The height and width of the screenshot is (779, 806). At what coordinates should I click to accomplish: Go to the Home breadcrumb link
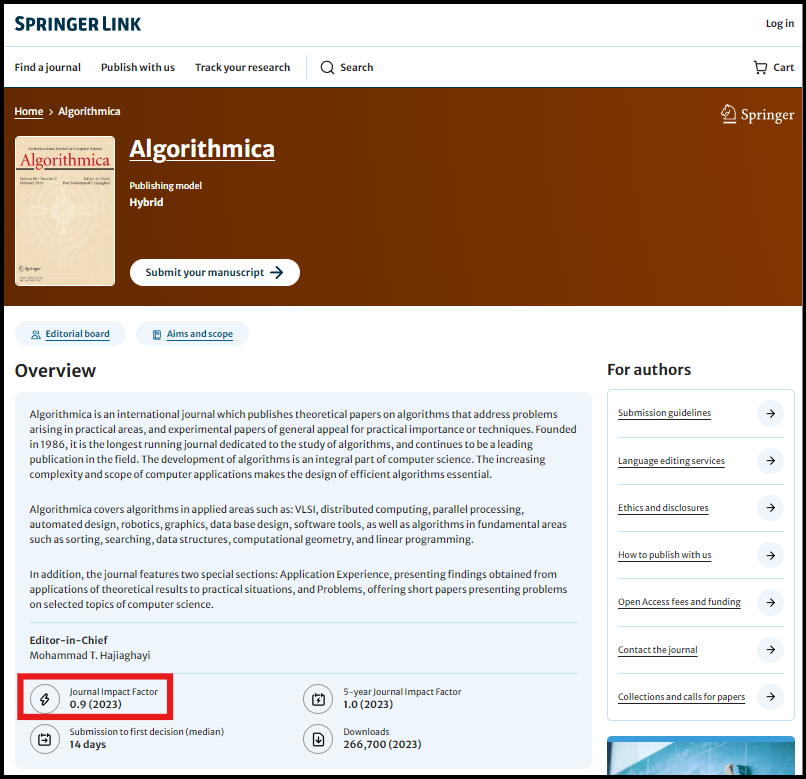tap(29, 112)
